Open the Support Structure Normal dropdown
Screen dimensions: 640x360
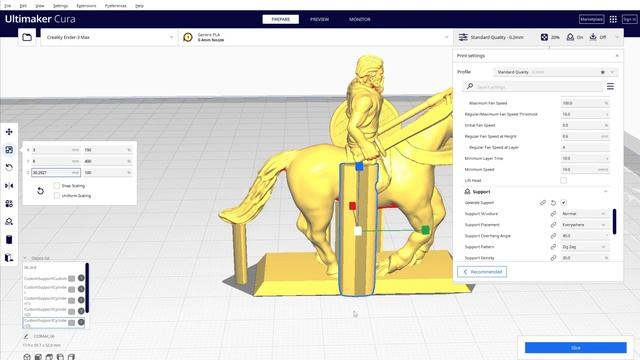pos(584,213)
